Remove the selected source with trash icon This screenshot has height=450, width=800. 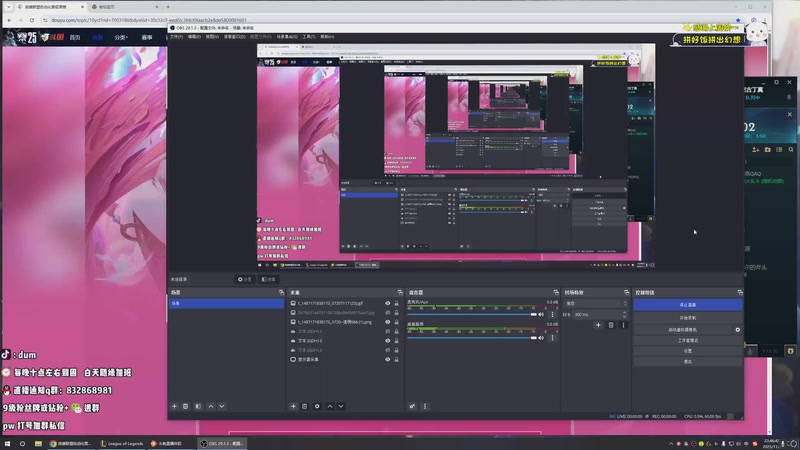[x=304, y=406]
